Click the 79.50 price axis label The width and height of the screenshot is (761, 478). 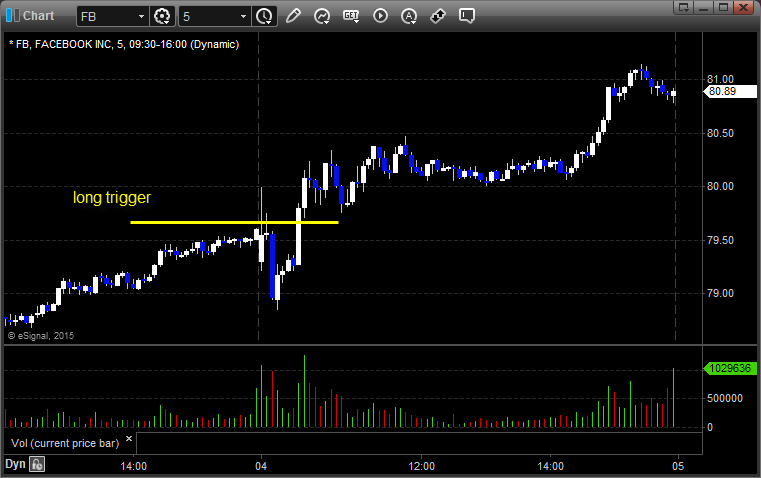point(720,240)
